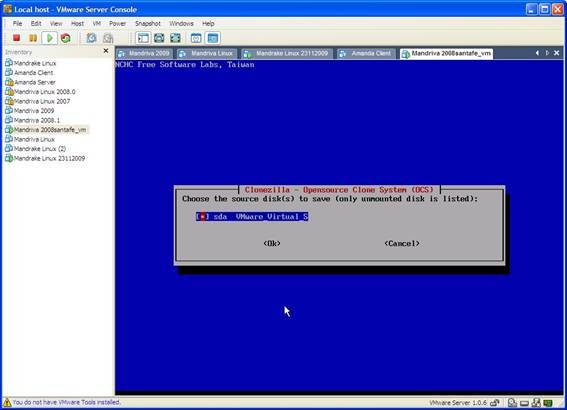Click the Revert to snapshot toolbar icon
Viewport: 567px width, 410px height.
click(108, 38)
